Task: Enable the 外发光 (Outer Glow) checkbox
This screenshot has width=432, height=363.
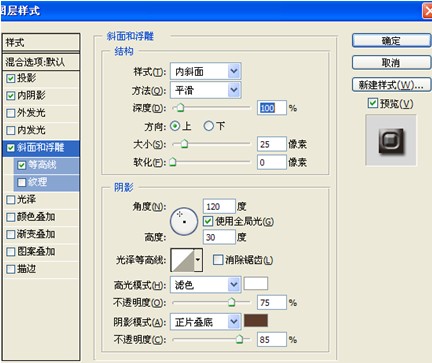Action: point(11,113)
